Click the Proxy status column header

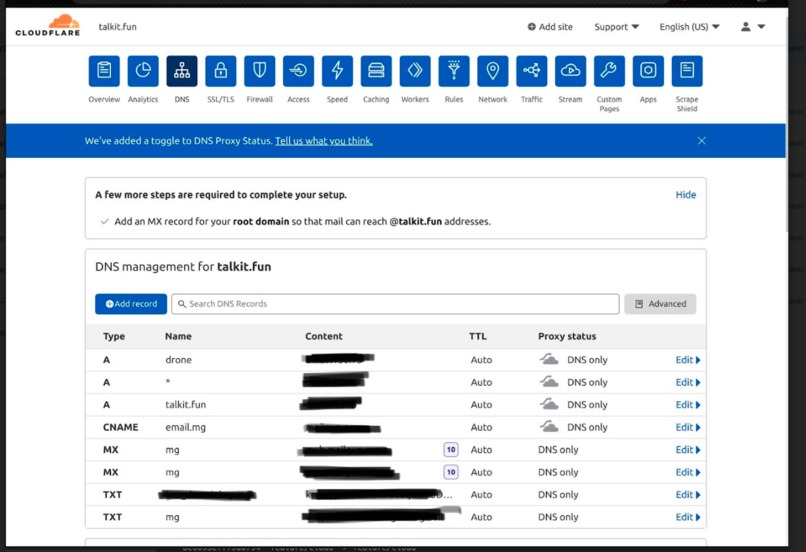pyautogui.click(x=567, y=336)
